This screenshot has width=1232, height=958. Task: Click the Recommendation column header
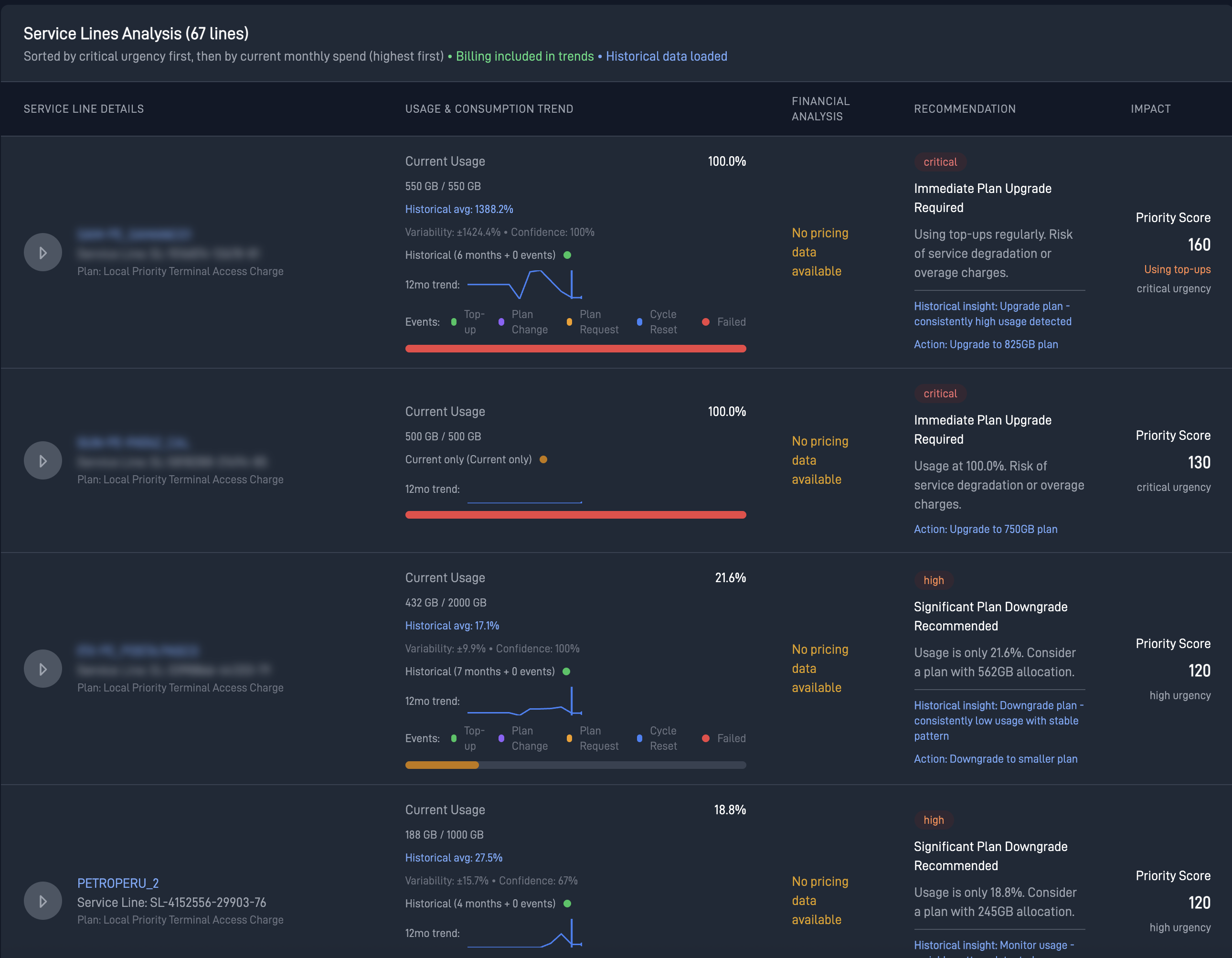pyautogui.click(x=964, y=109)
